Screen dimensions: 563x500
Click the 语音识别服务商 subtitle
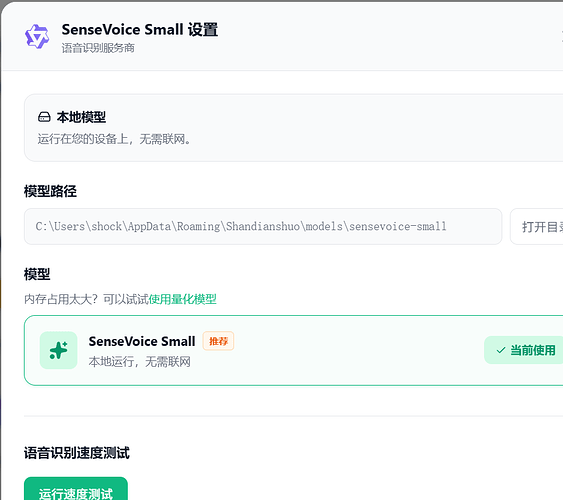point(98,48)
